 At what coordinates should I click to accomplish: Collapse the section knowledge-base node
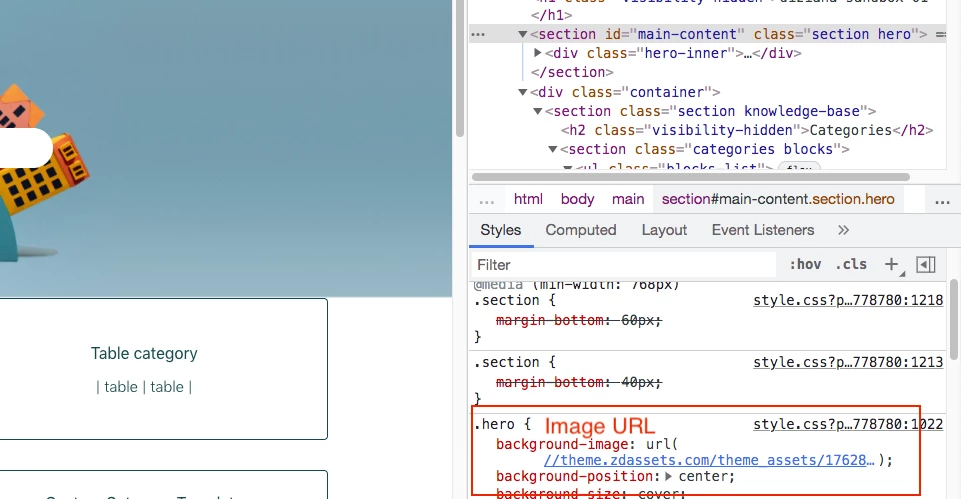[x=537, y=111]
